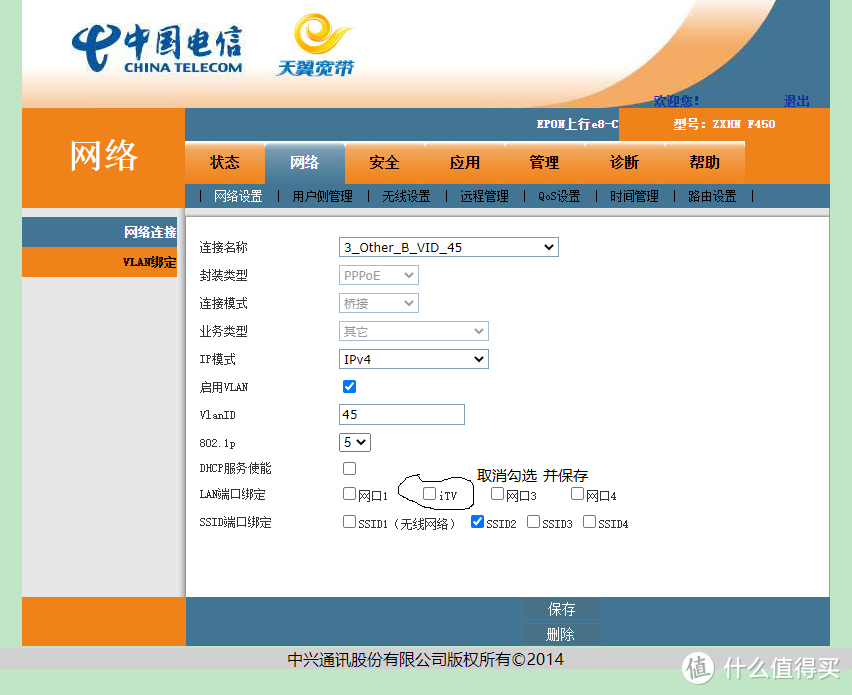Screen dimensions: 852x695
Task: Check the 网口1 LAN port binding
Action: [x=349, y=493]
